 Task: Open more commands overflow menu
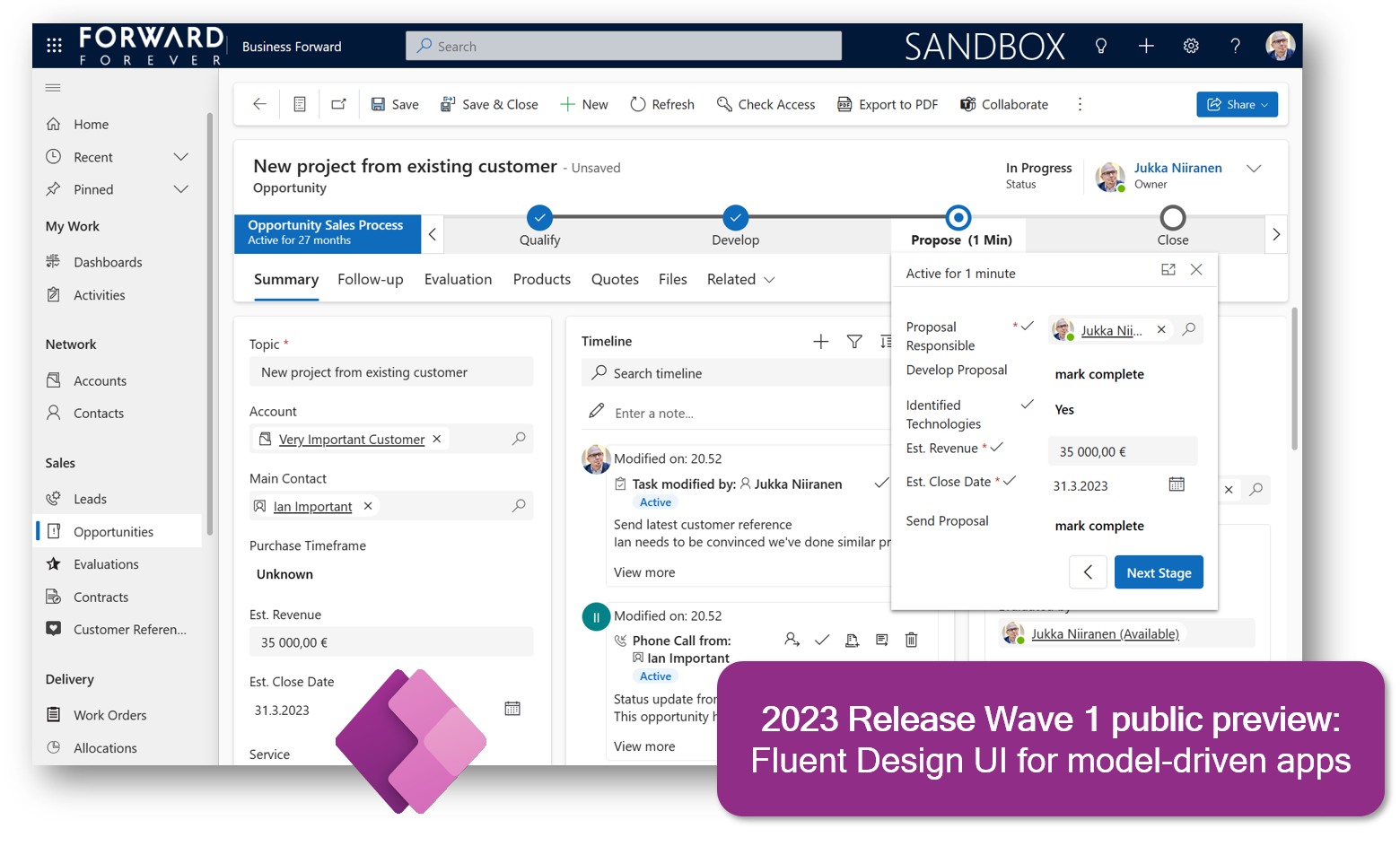[1080, 104]
